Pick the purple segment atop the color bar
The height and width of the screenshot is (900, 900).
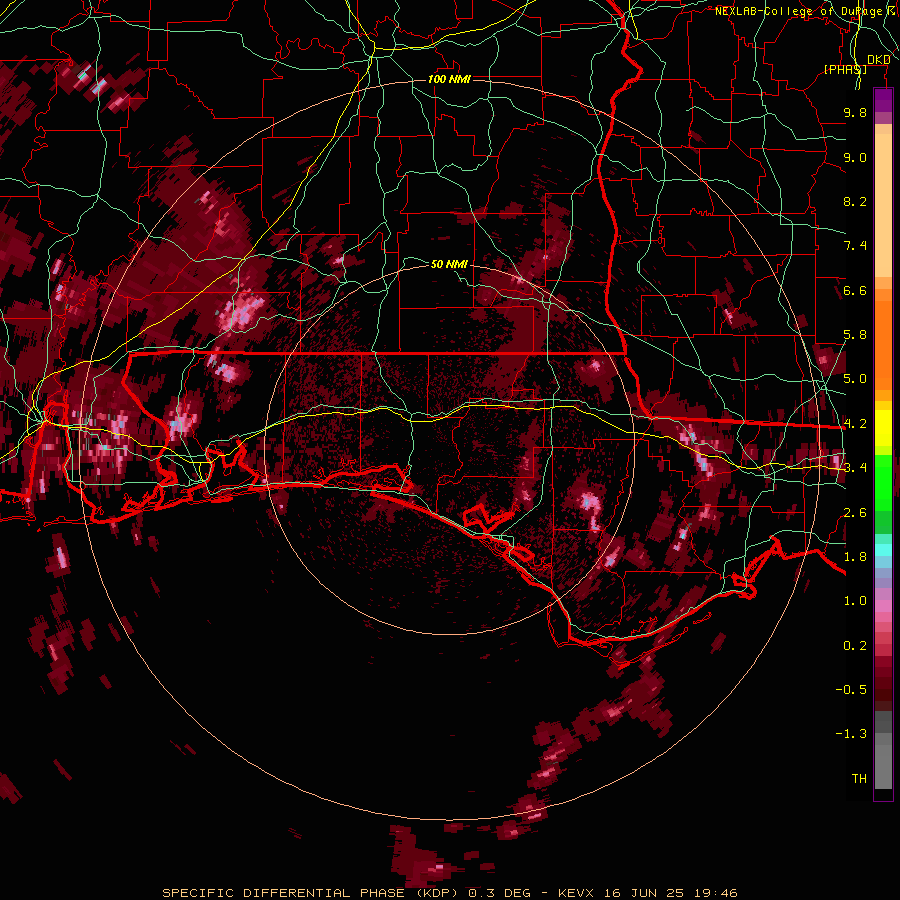pyautogui.click(x=883, y=100)
